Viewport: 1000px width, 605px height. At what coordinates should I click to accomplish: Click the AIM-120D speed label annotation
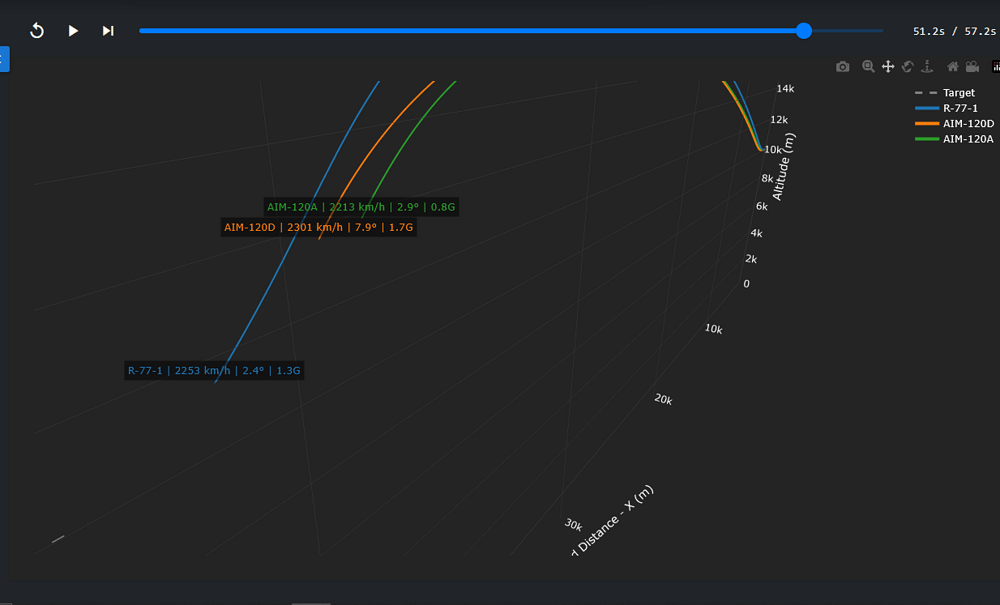[x=318, y=227]
